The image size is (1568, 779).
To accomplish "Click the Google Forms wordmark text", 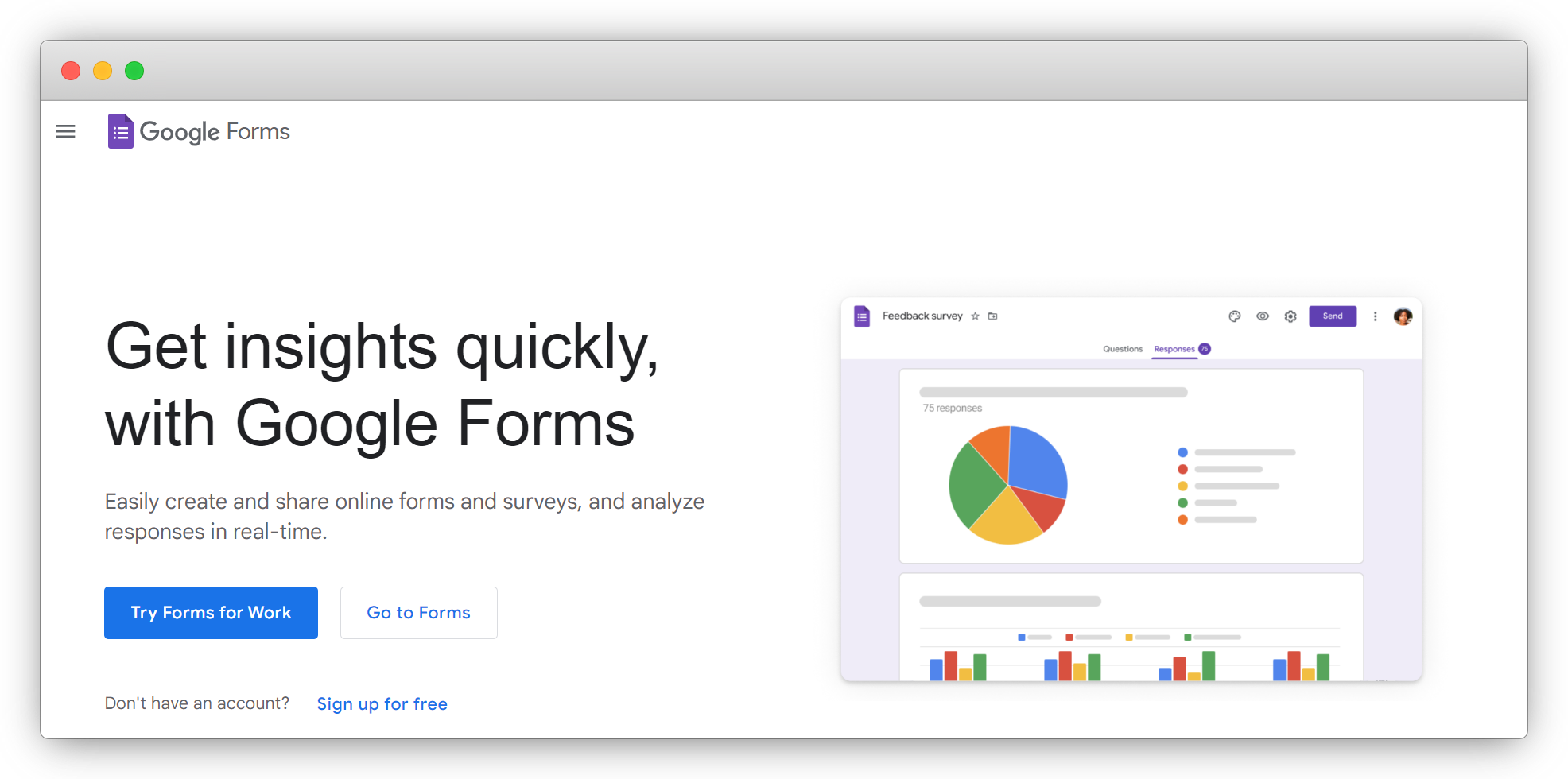I will tap(215, 131).
